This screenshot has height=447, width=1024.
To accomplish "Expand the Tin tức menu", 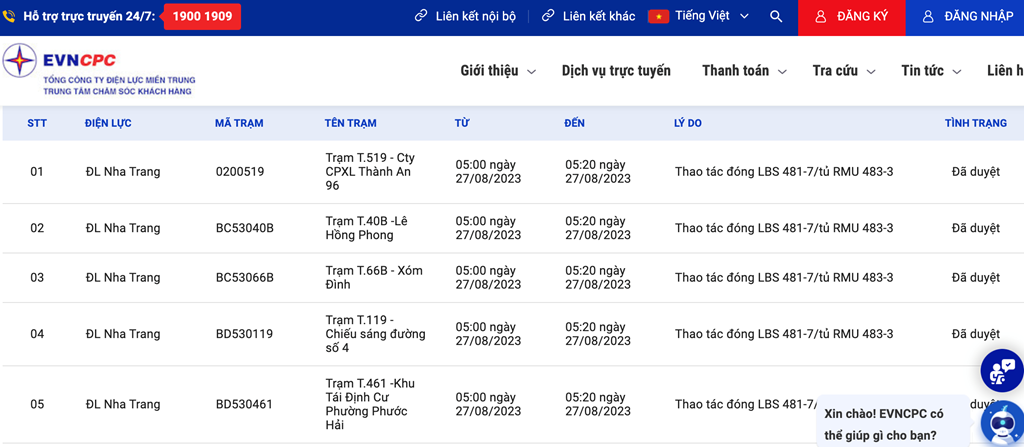I will (x=931, y=71).
